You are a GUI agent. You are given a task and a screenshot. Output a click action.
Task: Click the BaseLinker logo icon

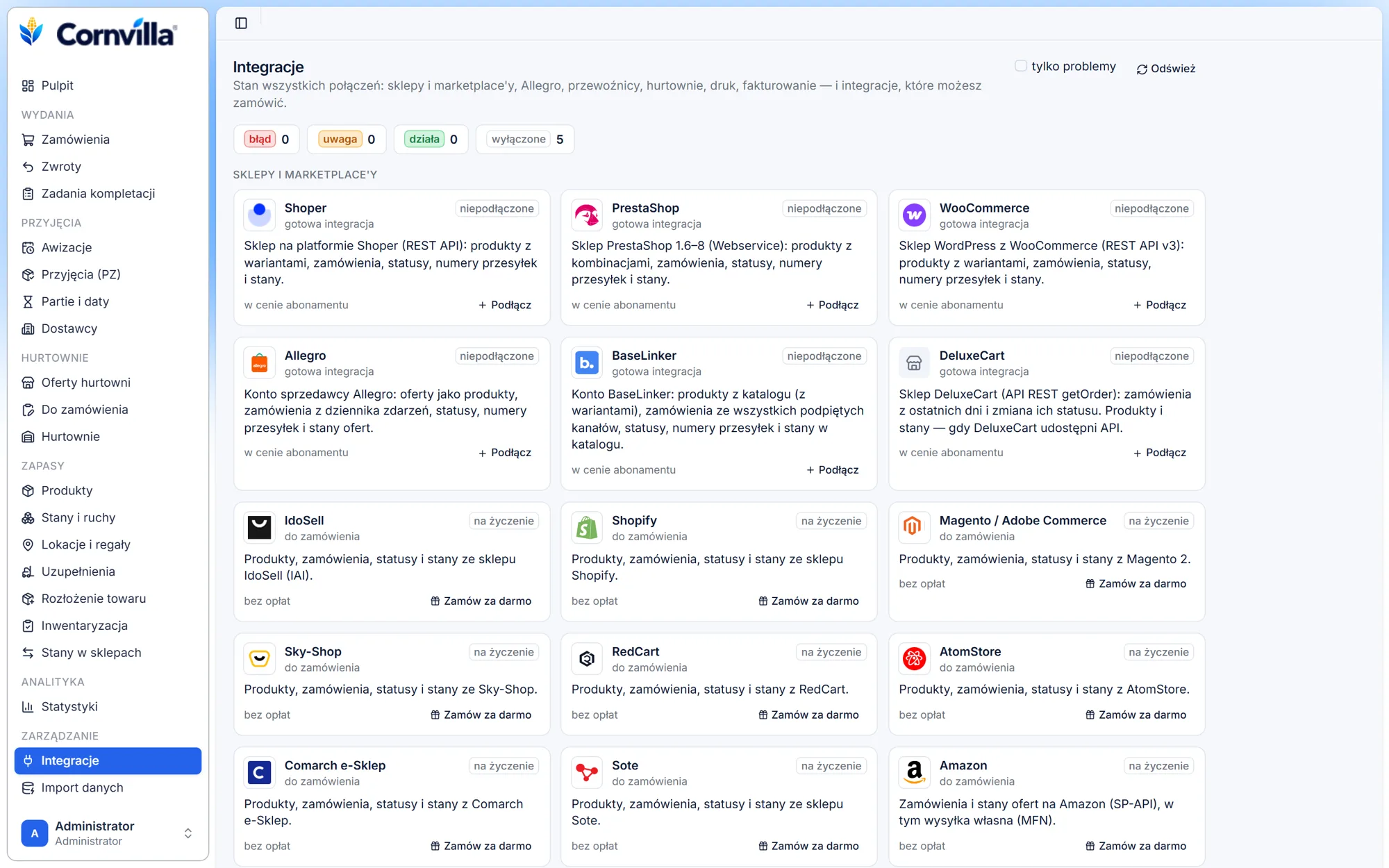(587, 362)
